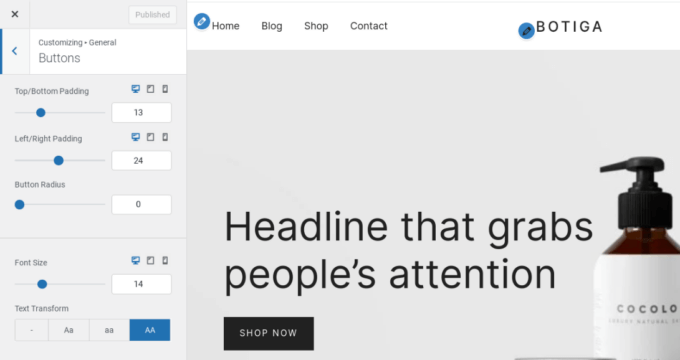Select tablet device icon for Top/Bottom Padding

pyautogui.click(x=150, y=89)
